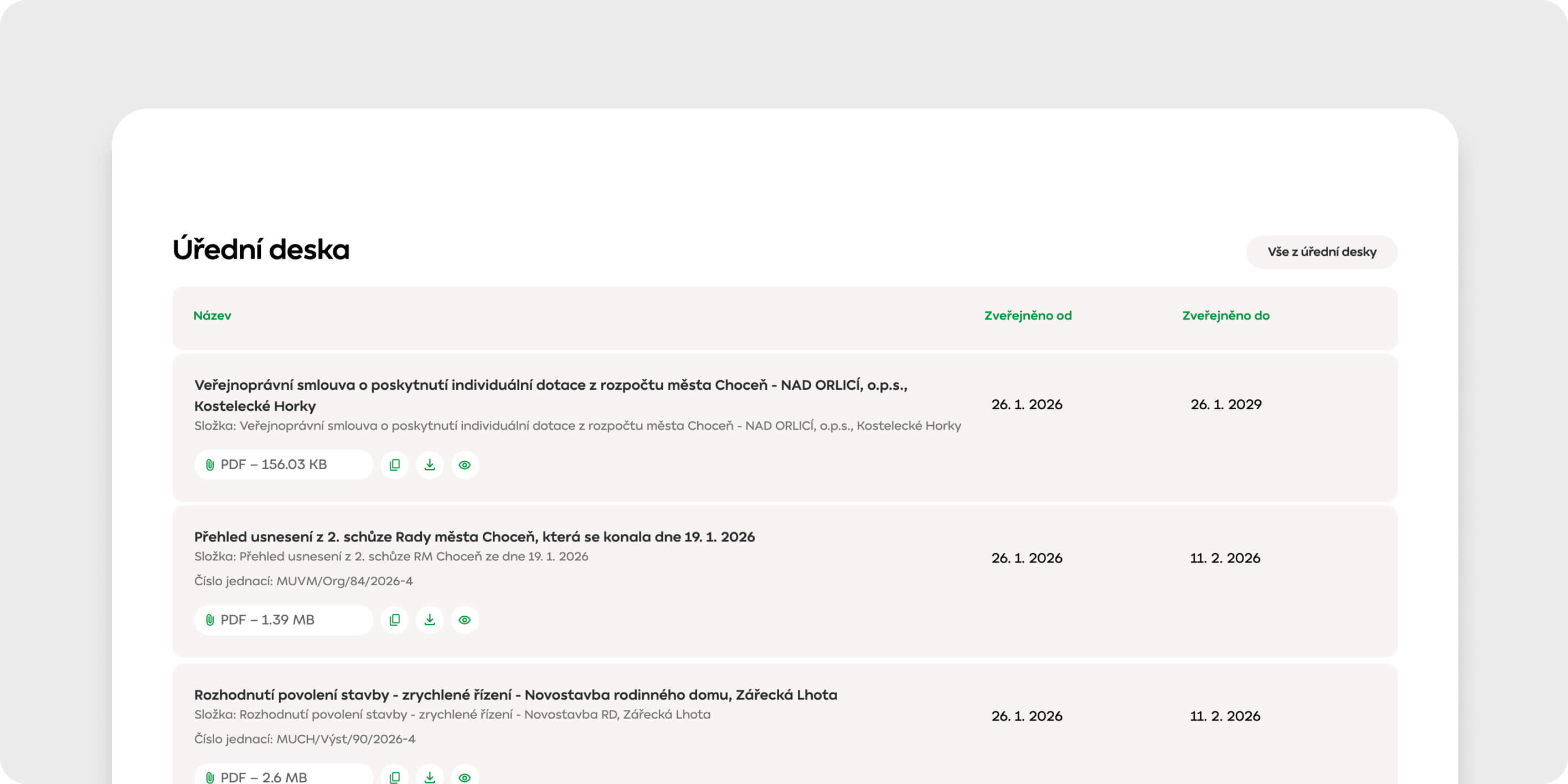The height and width of the screenshot is (784, 1568).
Task: Sort by the Zveřejněno od column header
Action: (1028, 315)
